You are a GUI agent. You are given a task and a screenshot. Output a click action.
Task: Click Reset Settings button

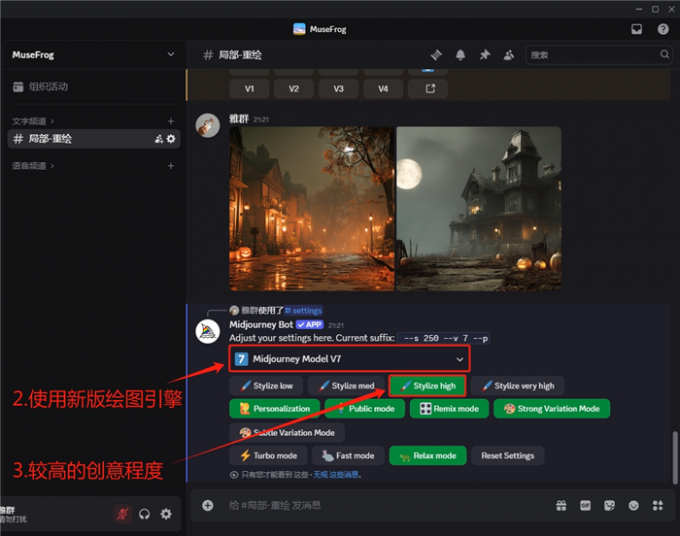tap(508, 455)
